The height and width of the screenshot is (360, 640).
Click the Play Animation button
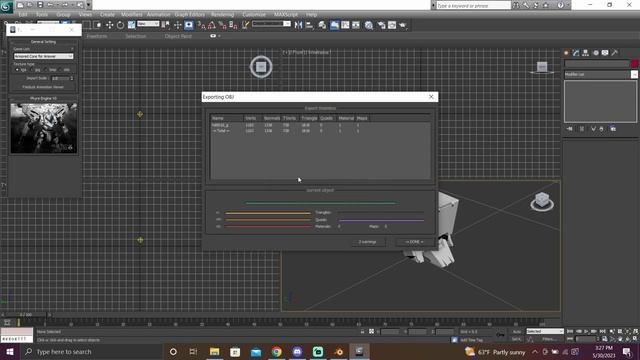pyautogui.click(x=587, y=331)
